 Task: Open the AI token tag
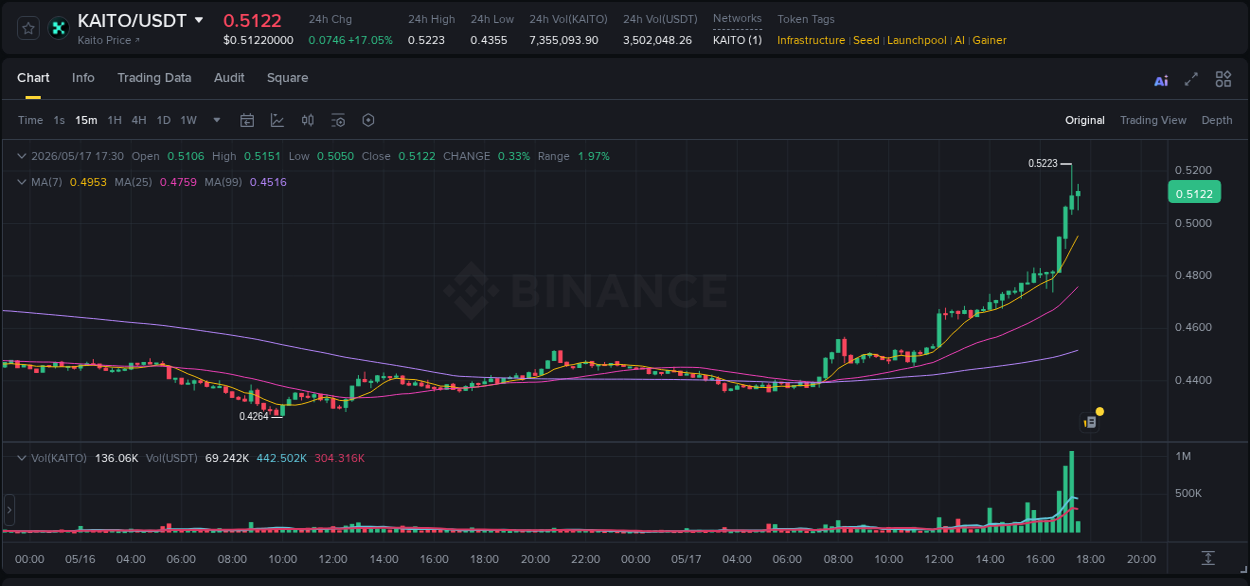tap(960, 40)
